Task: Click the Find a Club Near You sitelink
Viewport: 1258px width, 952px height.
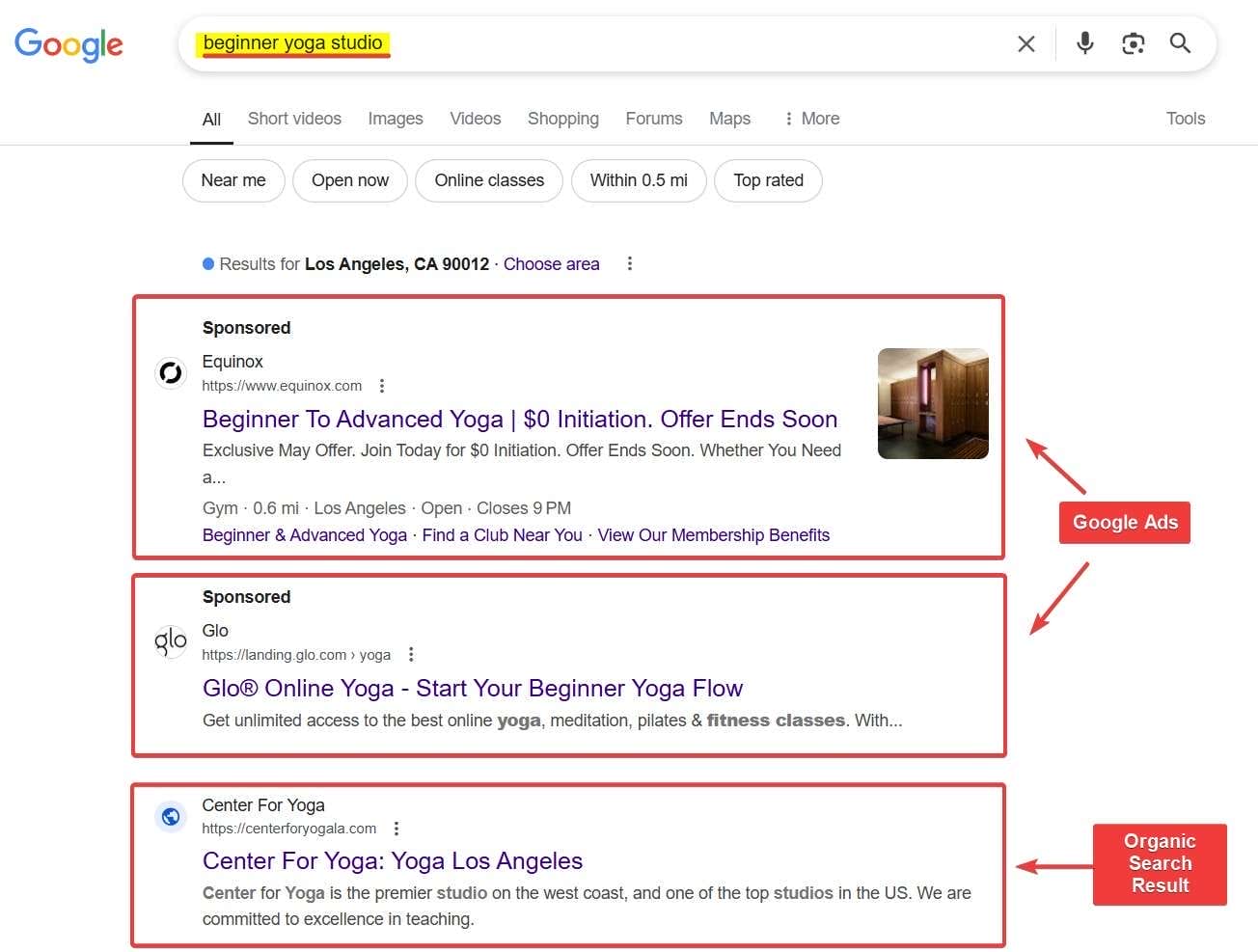Action: 502,534
